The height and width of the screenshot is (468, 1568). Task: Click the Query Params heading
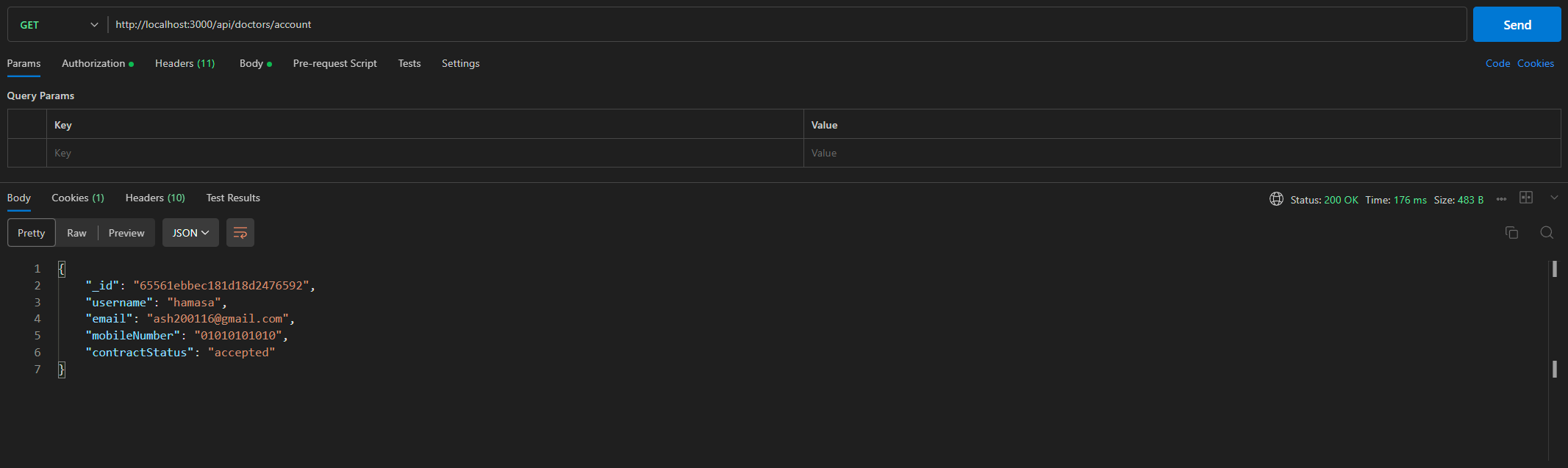[x=40, y=96]
